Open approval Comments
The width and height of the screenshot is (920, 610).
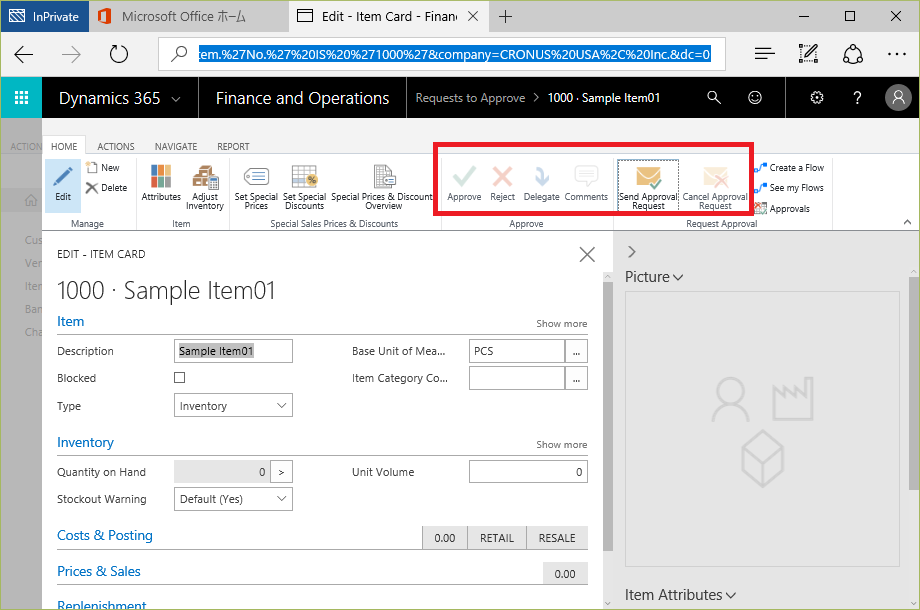(586, 184)
